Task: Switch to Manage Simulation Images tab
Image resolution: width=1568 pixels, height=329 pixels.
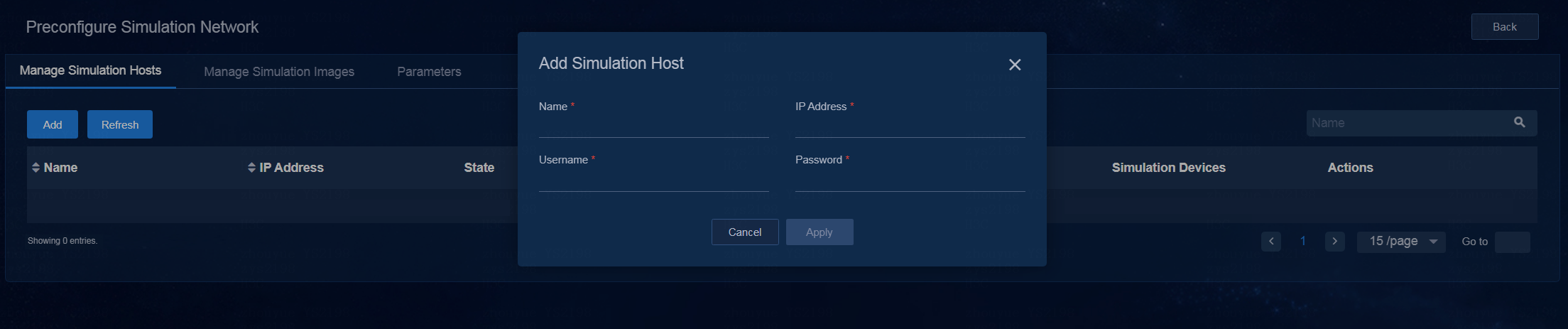Action: point(279,72)
